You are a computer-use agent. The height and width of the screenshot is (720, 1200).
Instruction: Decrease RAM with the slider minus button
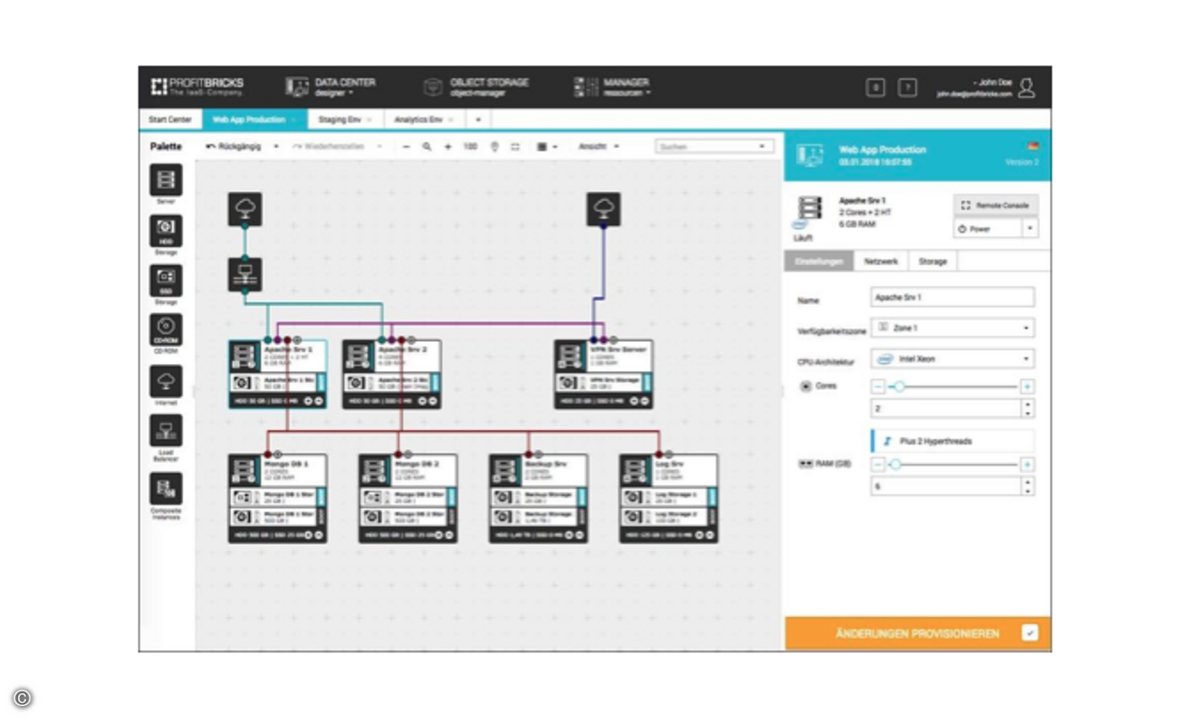click(x=879, y=465)
